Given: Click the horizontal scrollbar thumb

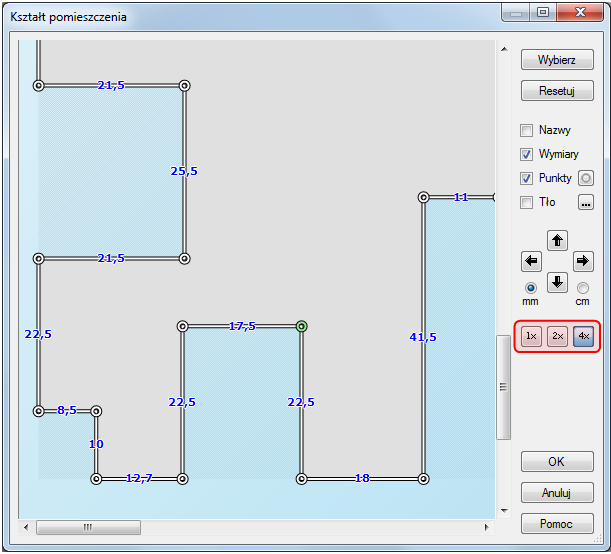Looking at the screenshot, I should click(88, 527).
